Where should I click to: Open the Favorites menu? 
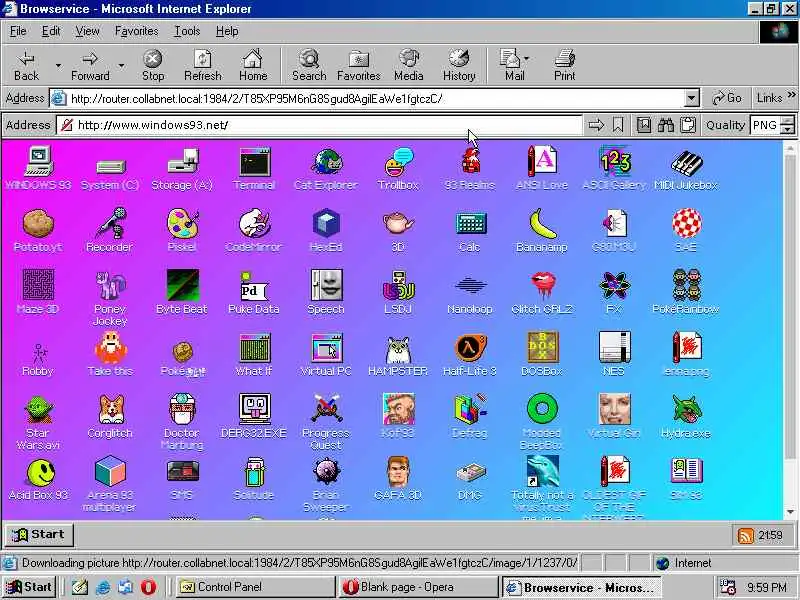[136, 32]
